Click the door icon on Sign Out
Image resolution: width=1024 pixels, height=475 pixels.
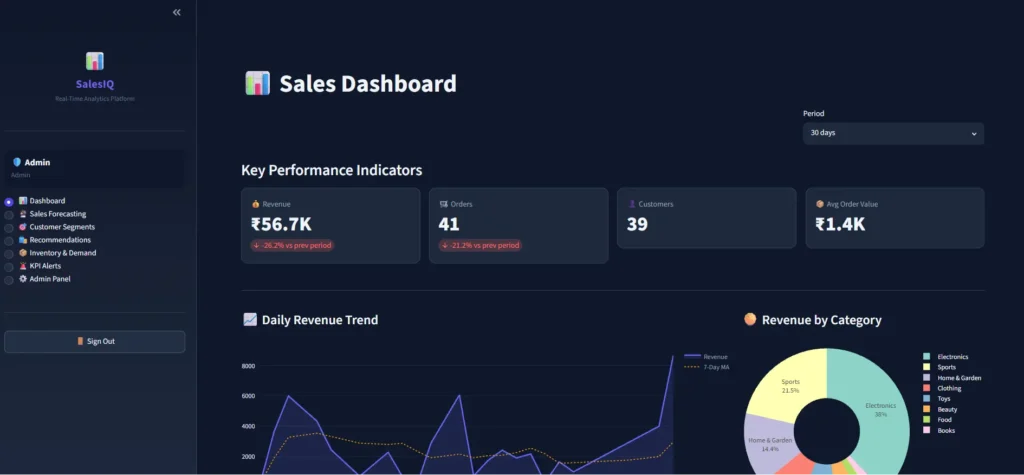click(x=80, y=341)
